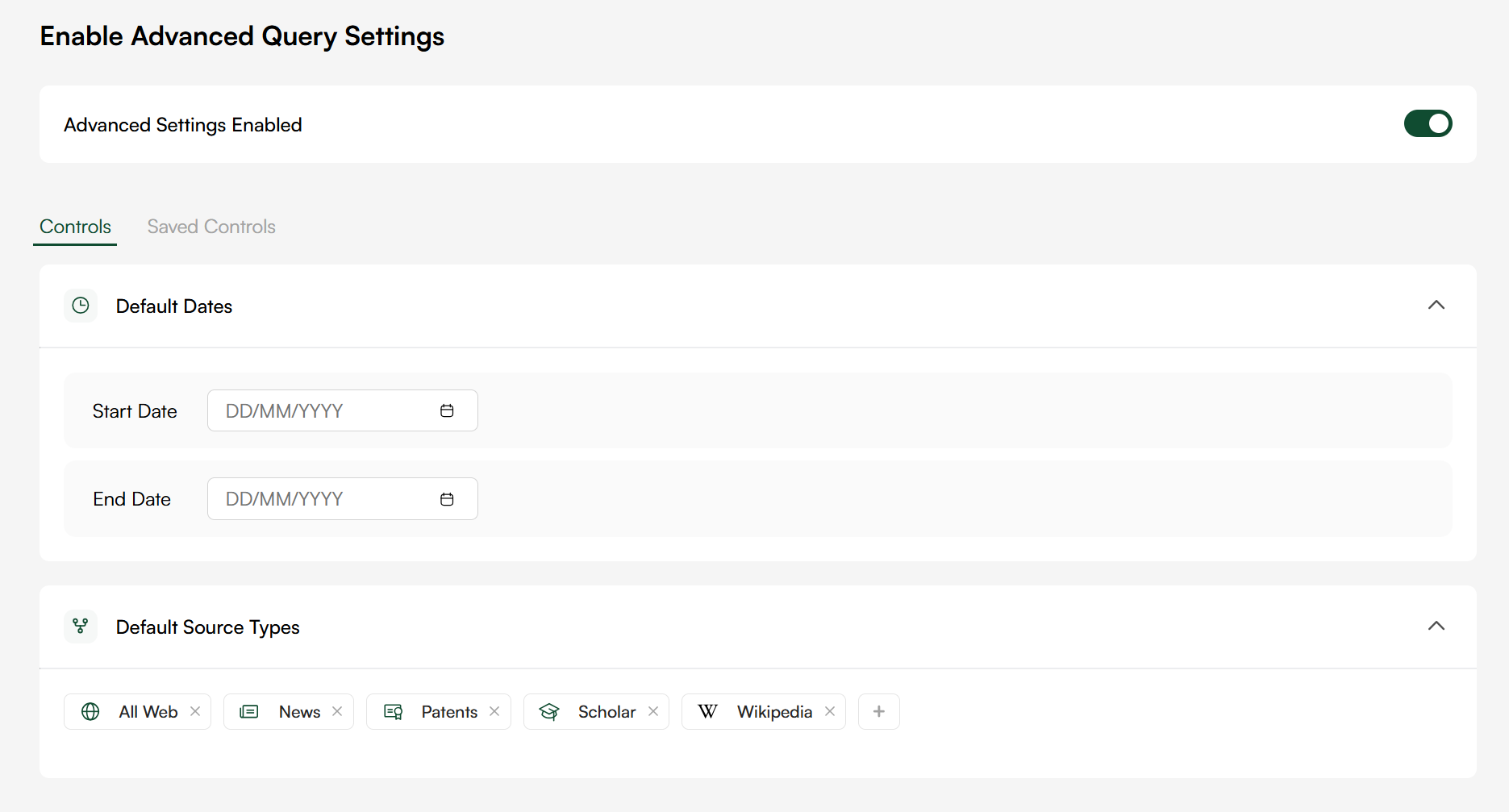The height and width of the screenshot is (812, 1509).
Task: Open the End Date calendar picker
Action: (x=447, y=499)
